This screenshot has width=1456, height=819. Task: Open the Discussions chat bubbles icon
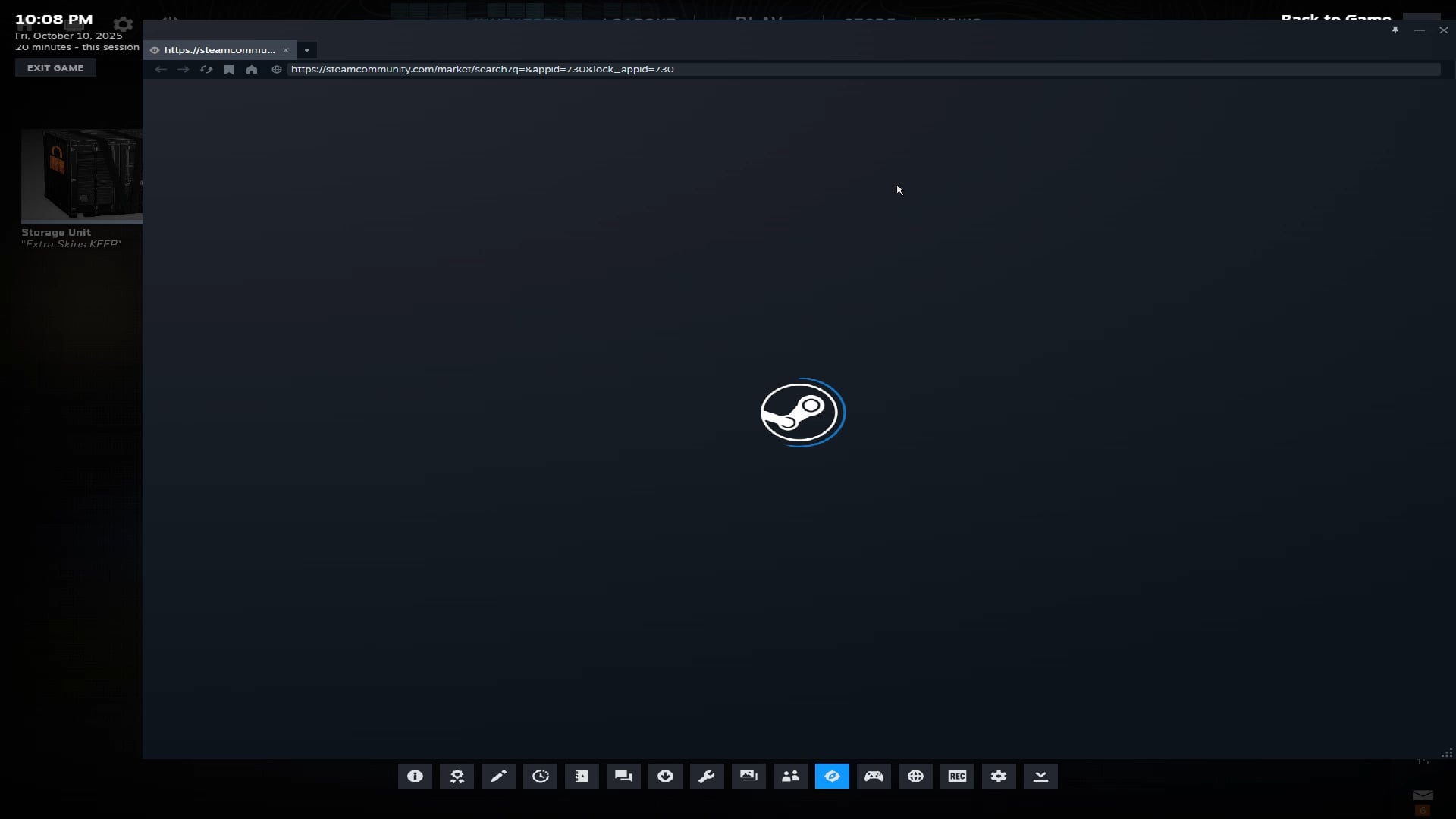point(623,776)
